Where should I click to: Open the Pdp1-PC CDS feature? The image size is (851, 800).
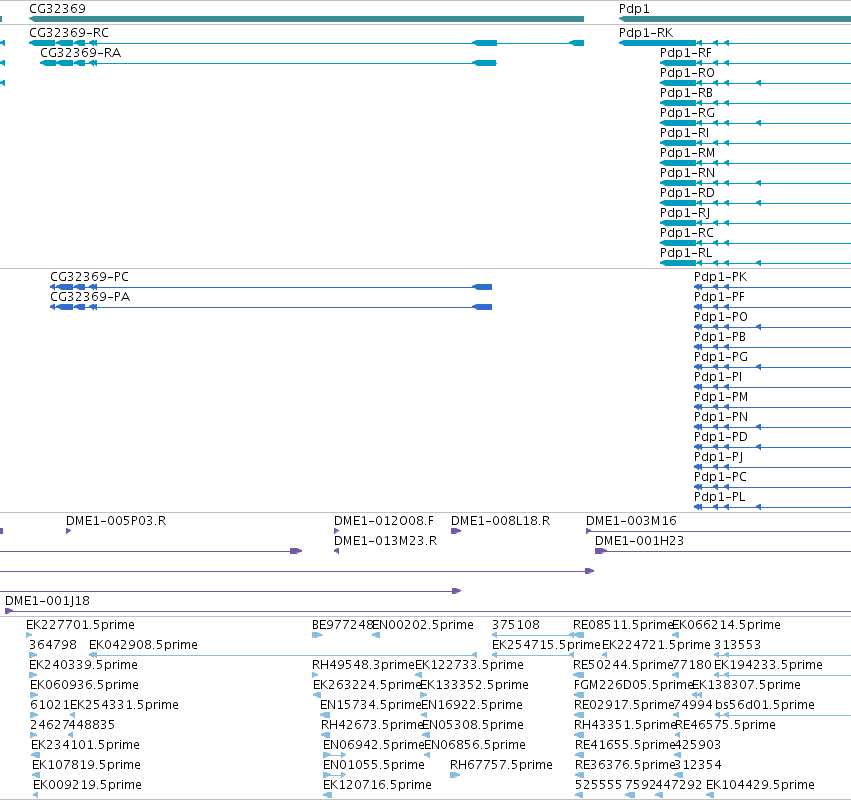point(720,477)
